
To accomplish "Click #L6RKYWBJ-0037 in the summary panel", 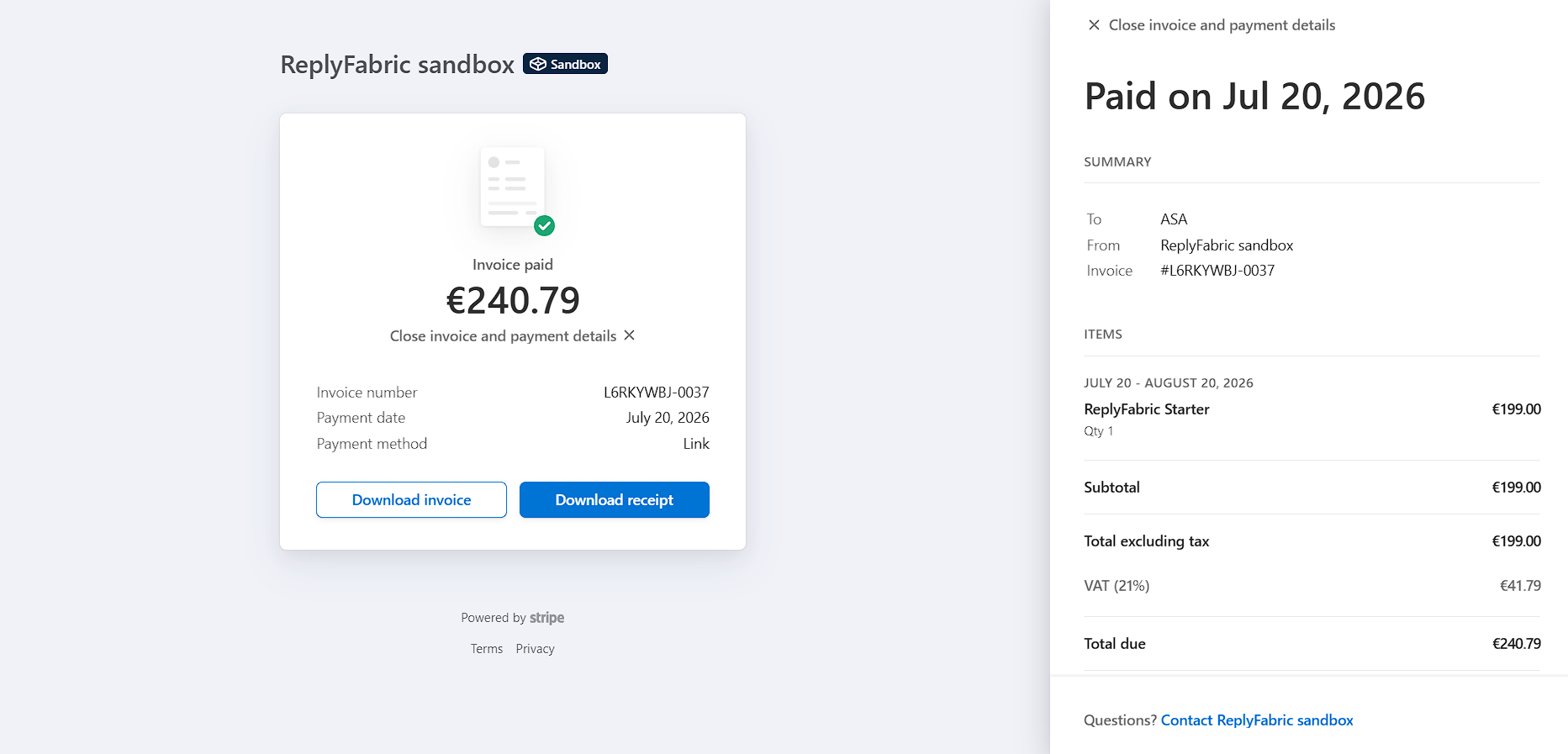I will coord(1217,271).
